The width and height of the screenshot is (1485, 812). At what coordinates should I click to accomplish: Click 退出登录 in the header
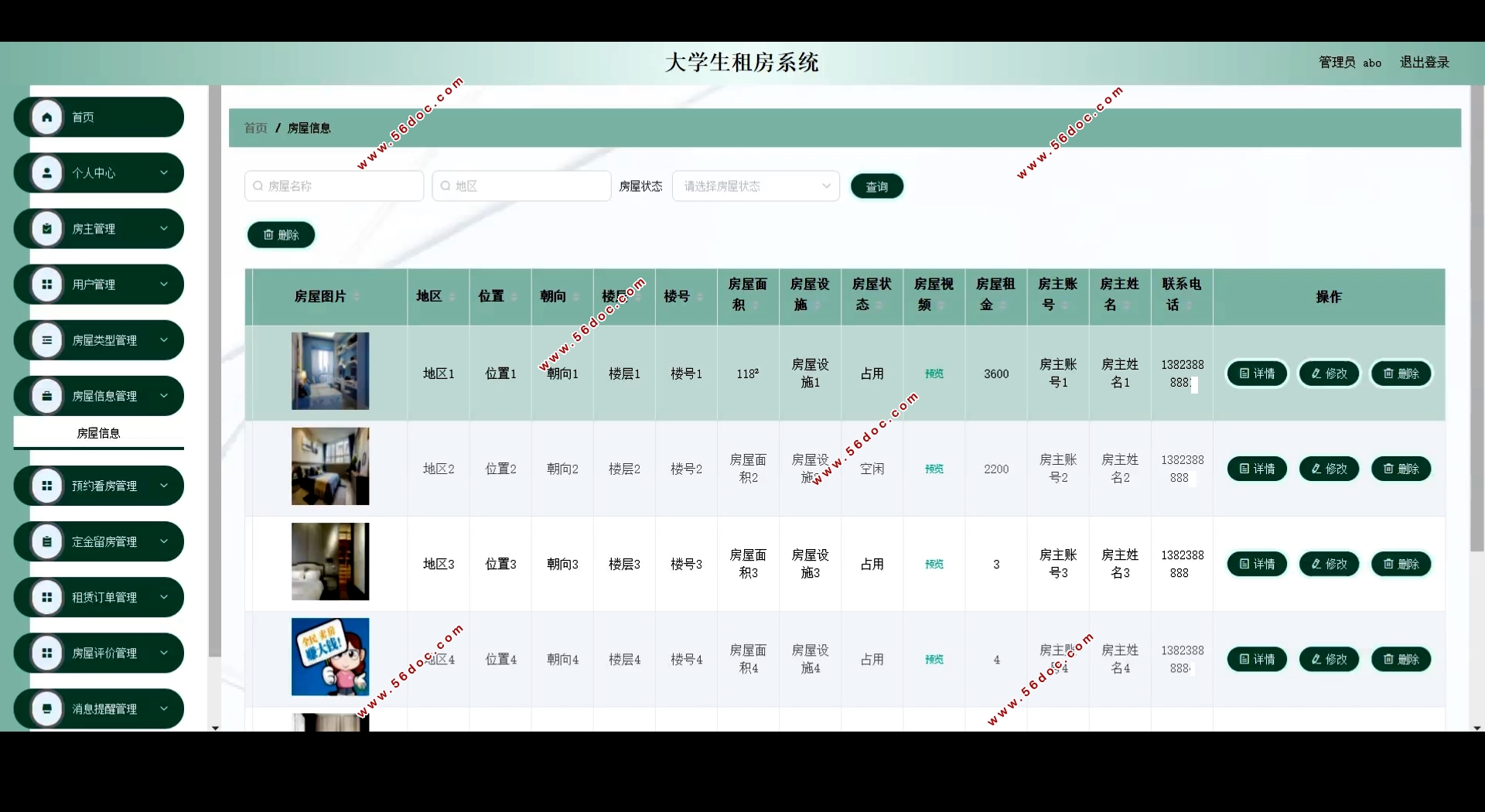point(1424,63)
